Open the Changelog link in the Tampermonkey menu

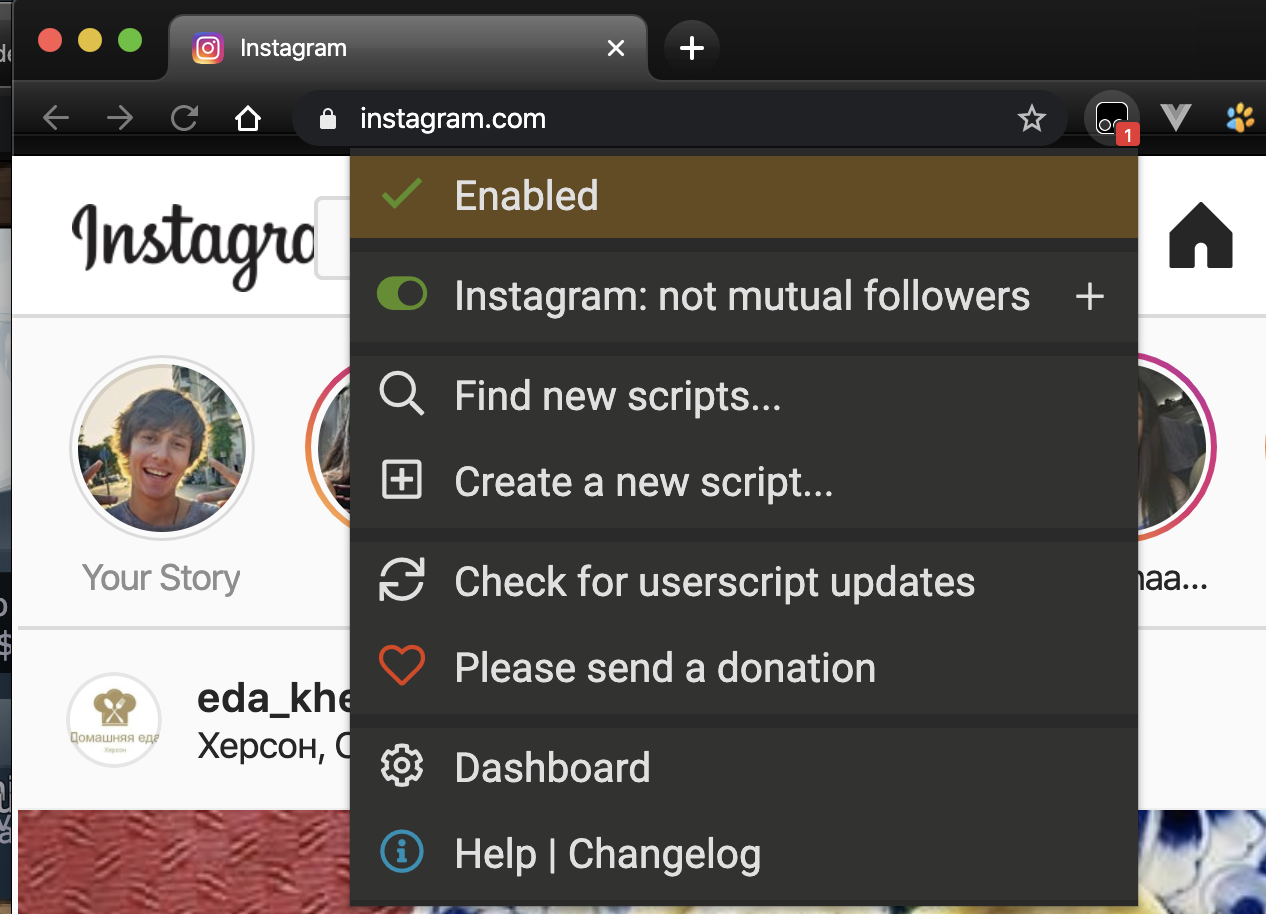pyautogui.click(x=664, y=855)
